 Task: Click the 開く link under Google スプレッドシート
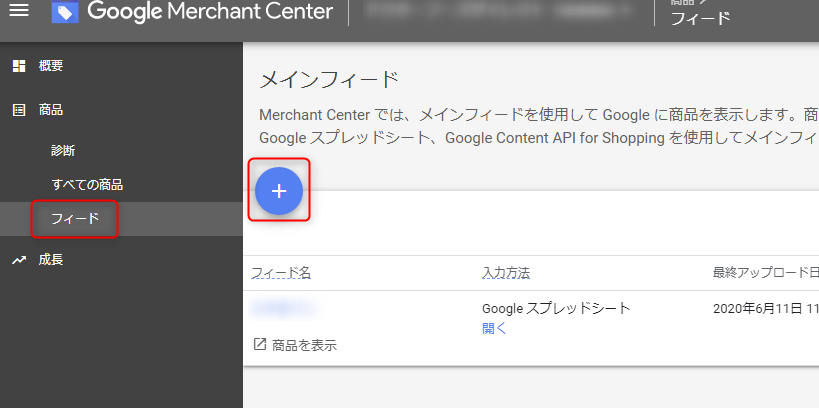494,329
